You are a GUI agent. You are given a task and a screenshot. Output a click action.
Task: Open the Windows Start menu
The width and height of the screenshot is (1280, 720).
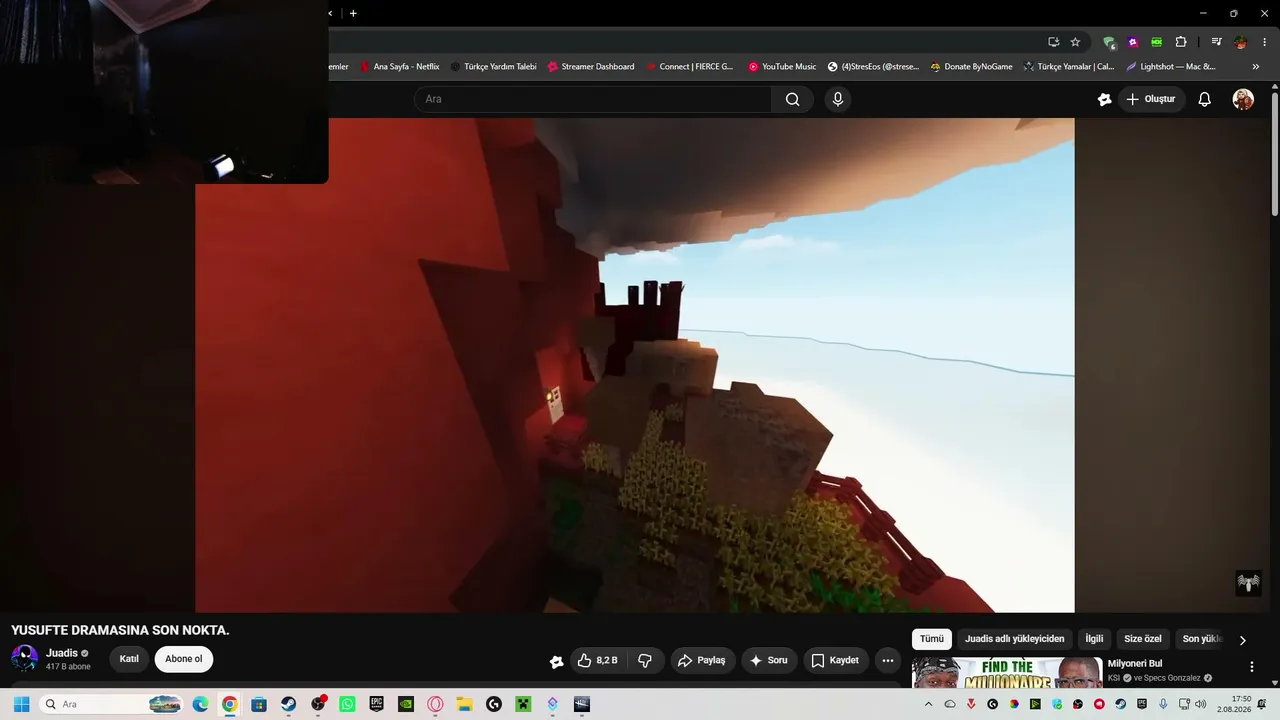pos(21,704)
